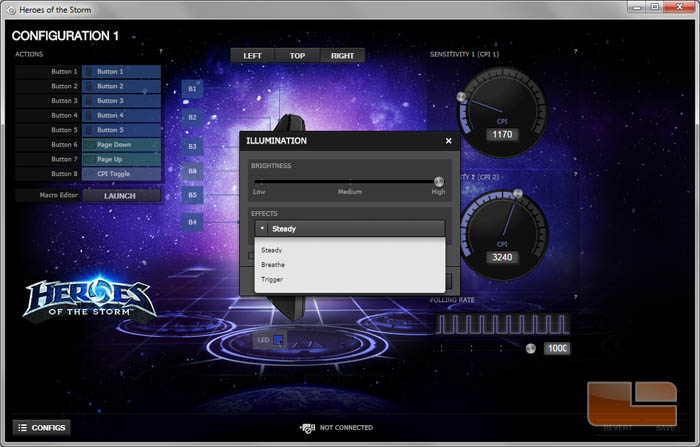Open help for Sensitivity 2 section
The image size is (700, 447).
click(575, 174)
